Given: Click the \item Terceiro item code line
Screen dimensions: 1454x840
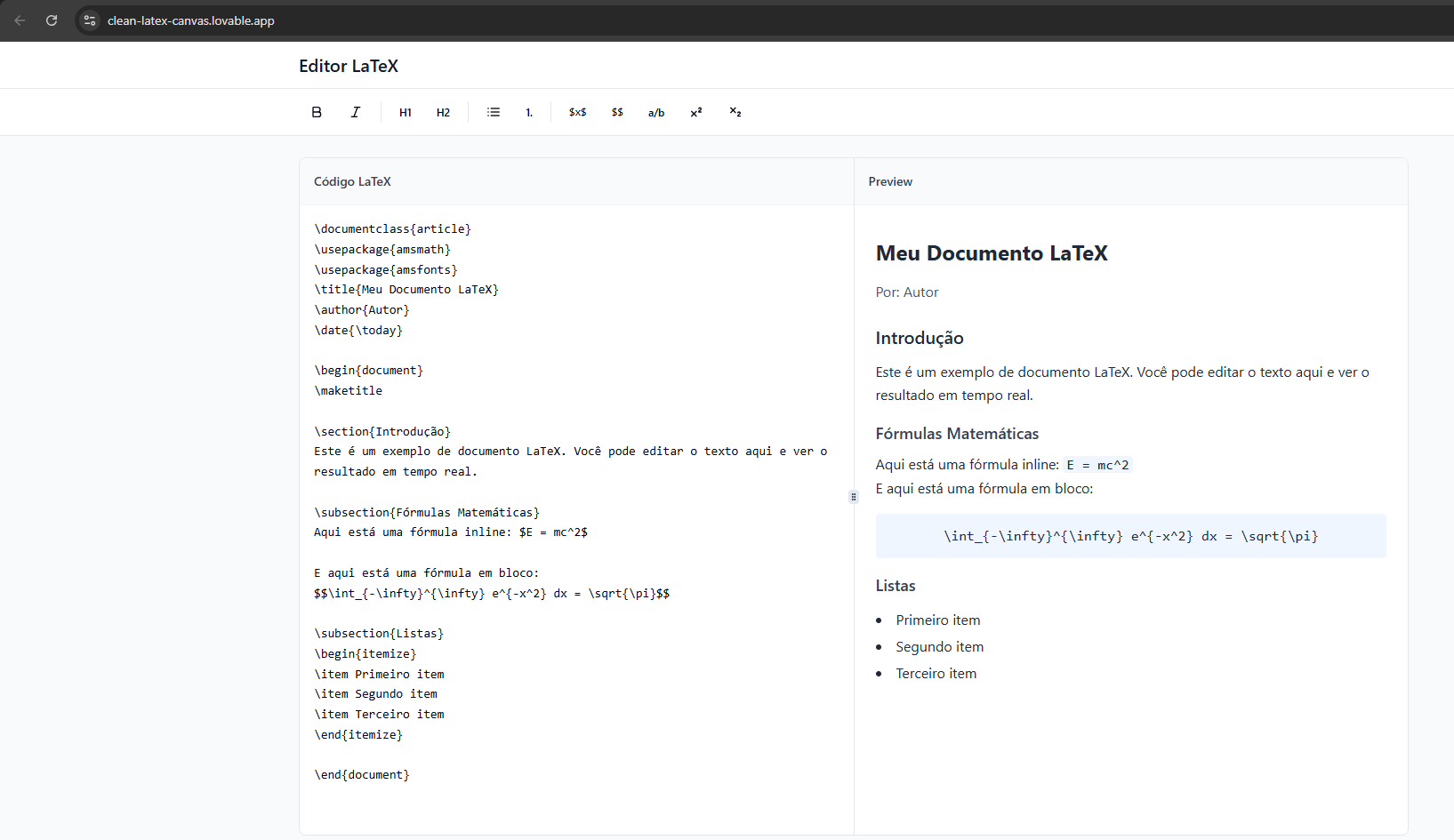Looking at the screenshot, I should tap(379, 715).
